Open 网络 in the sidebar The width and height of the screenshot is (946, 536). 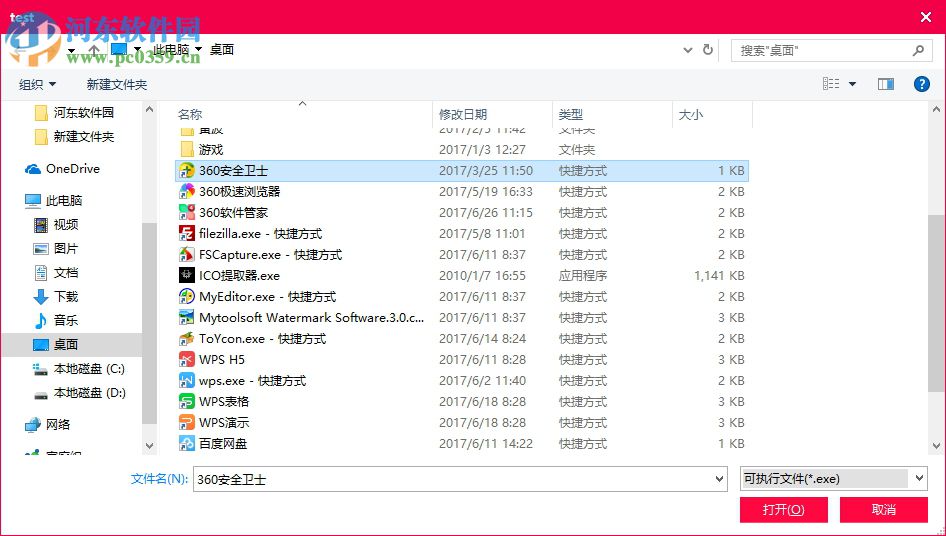click(48, 425)
